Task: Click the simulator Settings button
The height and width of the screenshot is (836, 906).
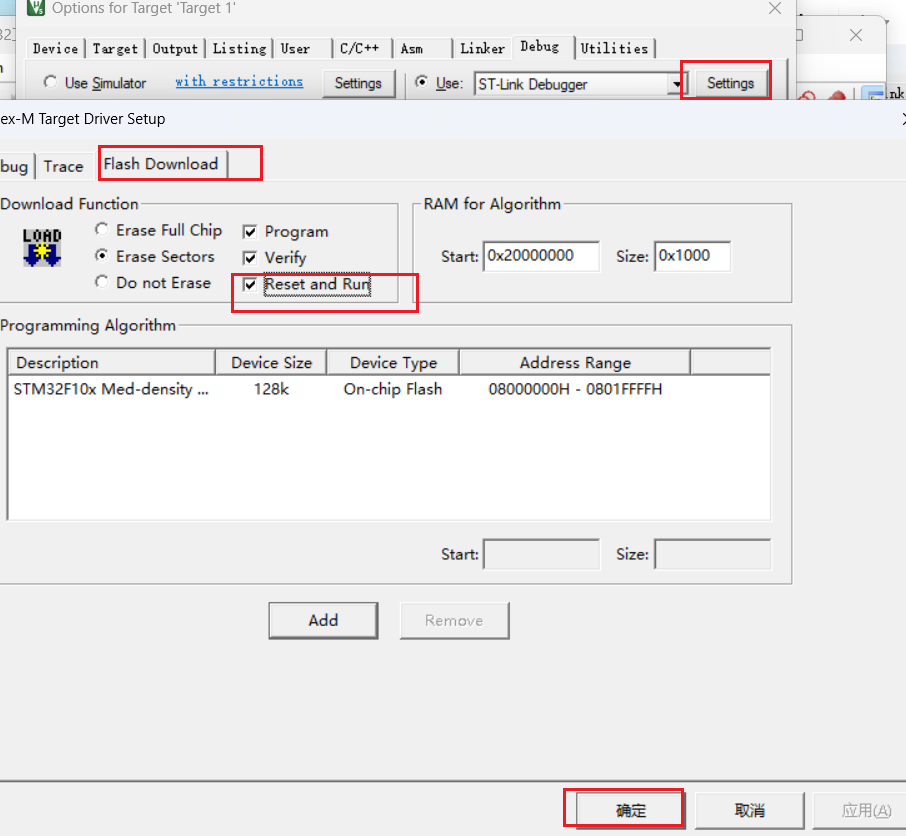Action: point(358,83)
